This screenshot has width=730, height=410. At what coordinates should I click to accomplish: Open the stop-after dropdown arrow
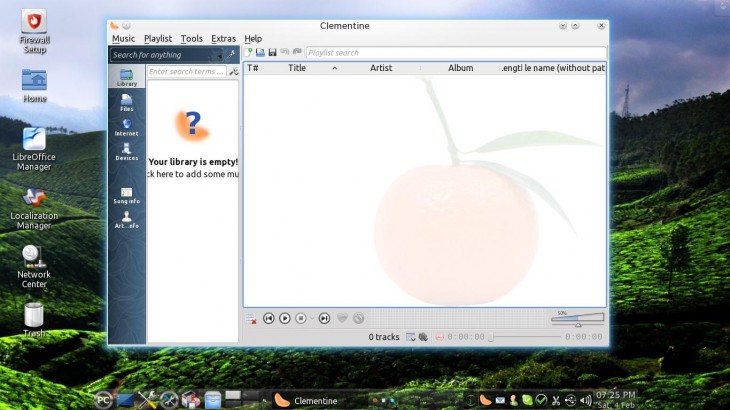[x=312, y=318]
